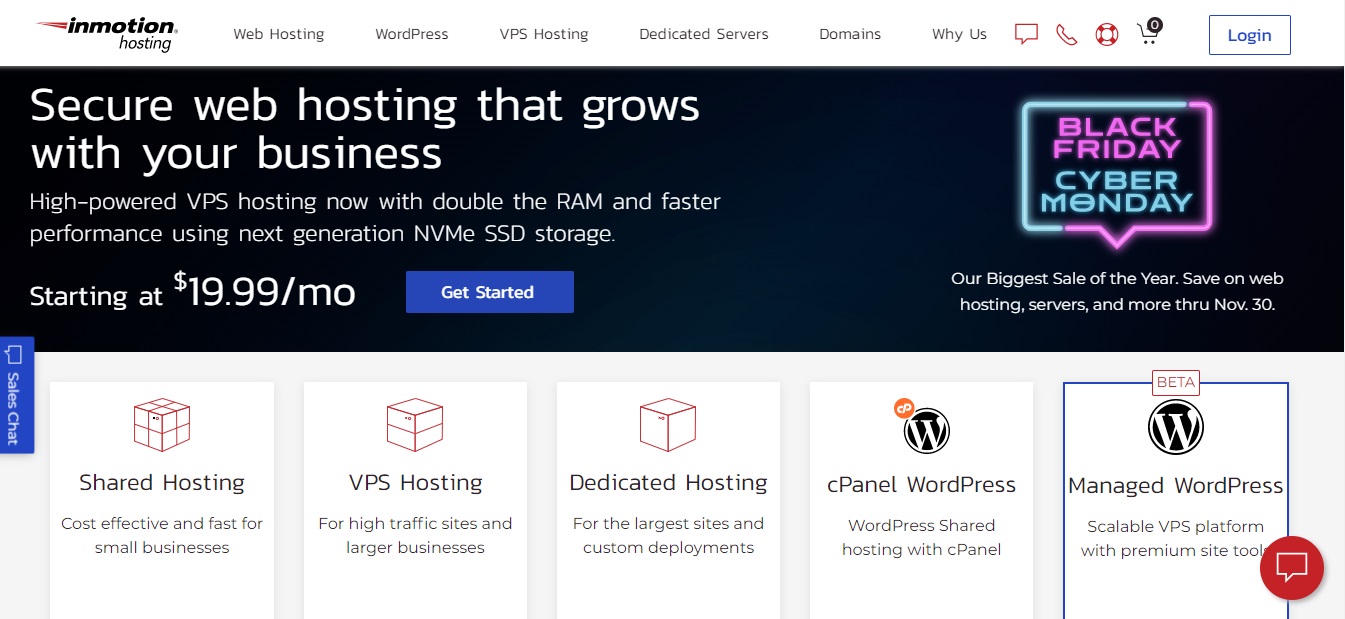This screenshot has width=1345, height=619.
Task: Open the chat bubble icon in header
Action: tap(1026, 34)
